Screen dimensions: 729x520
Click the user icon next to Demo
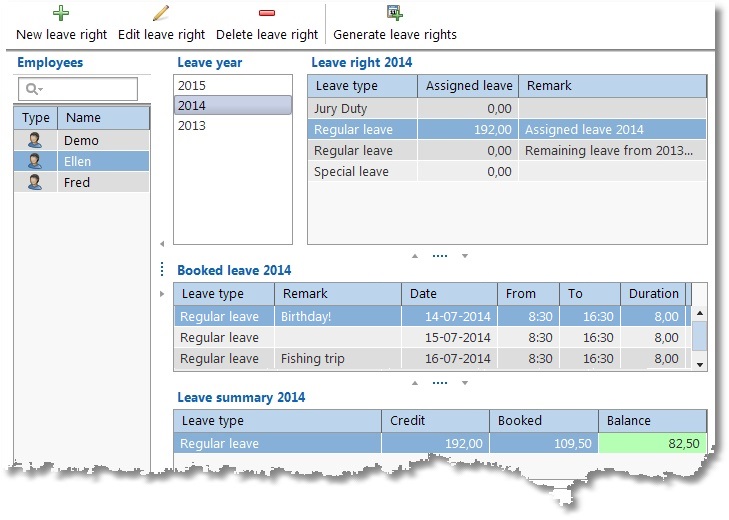pos(35,140)
